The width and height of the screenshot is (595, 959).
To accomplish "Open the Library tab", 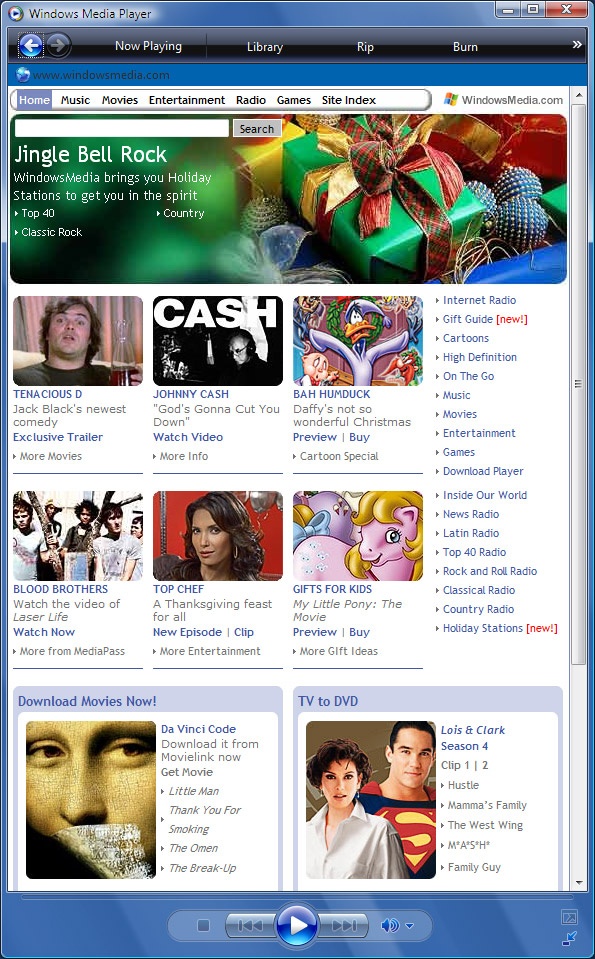I will (265, 46).
